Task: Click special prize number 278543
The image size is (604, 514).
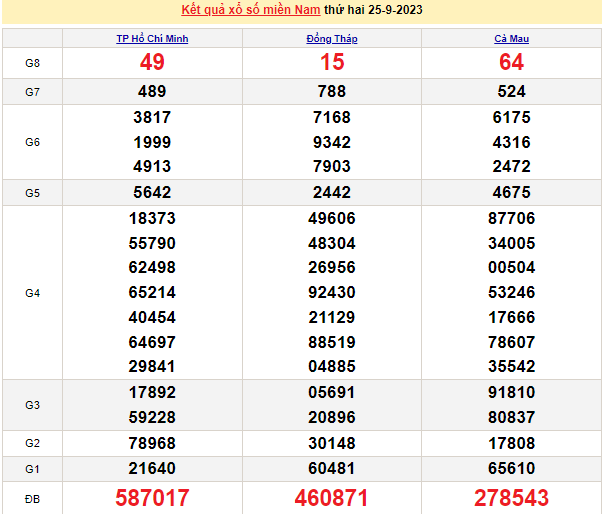Action: coord(511,498)
